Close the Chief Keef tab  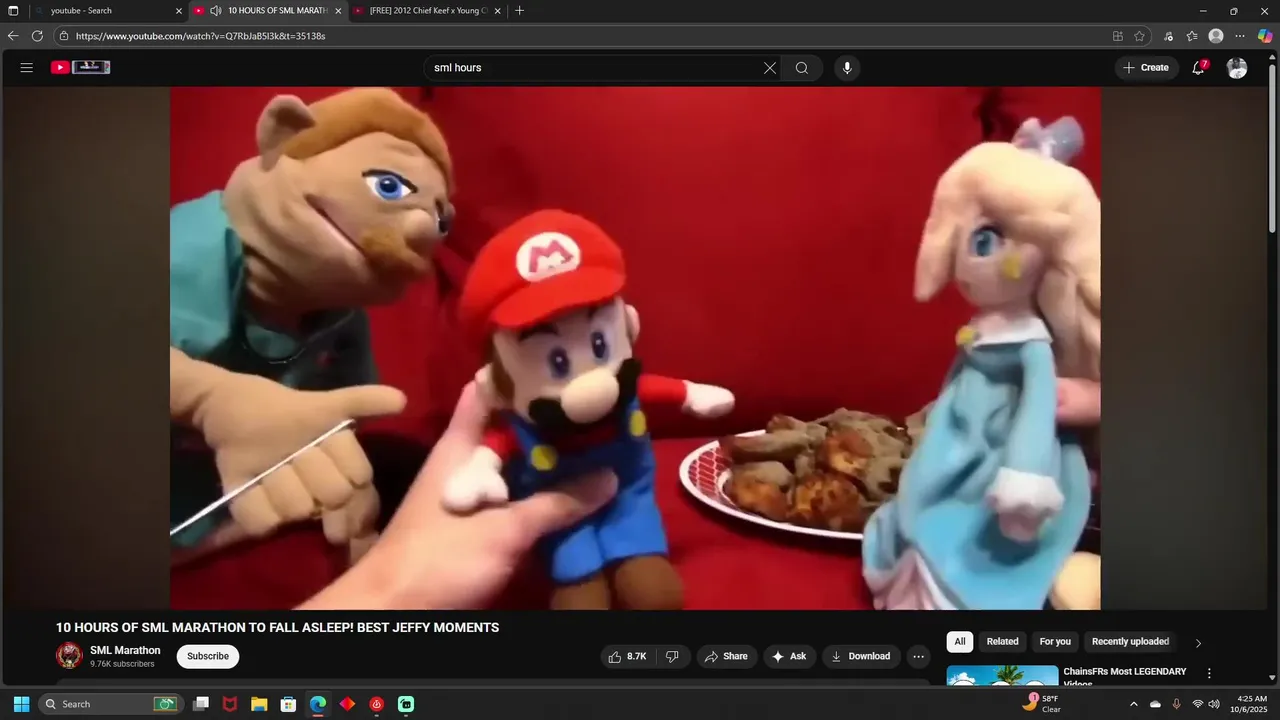pos(497,11)
